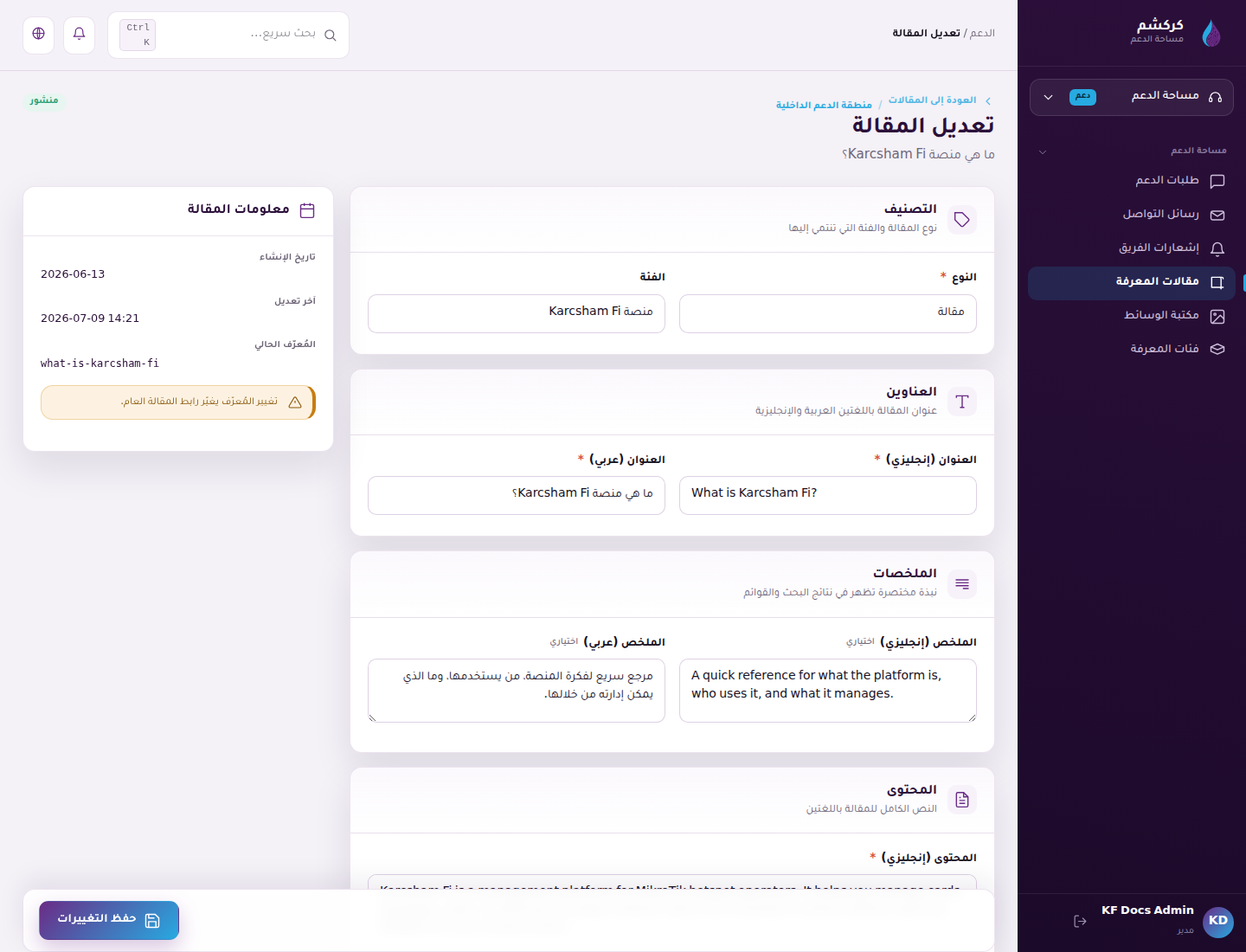This screenshot has width=1246, height=952.
Task: Click the T icon of العناوين section
Action: tap(962, 402)
